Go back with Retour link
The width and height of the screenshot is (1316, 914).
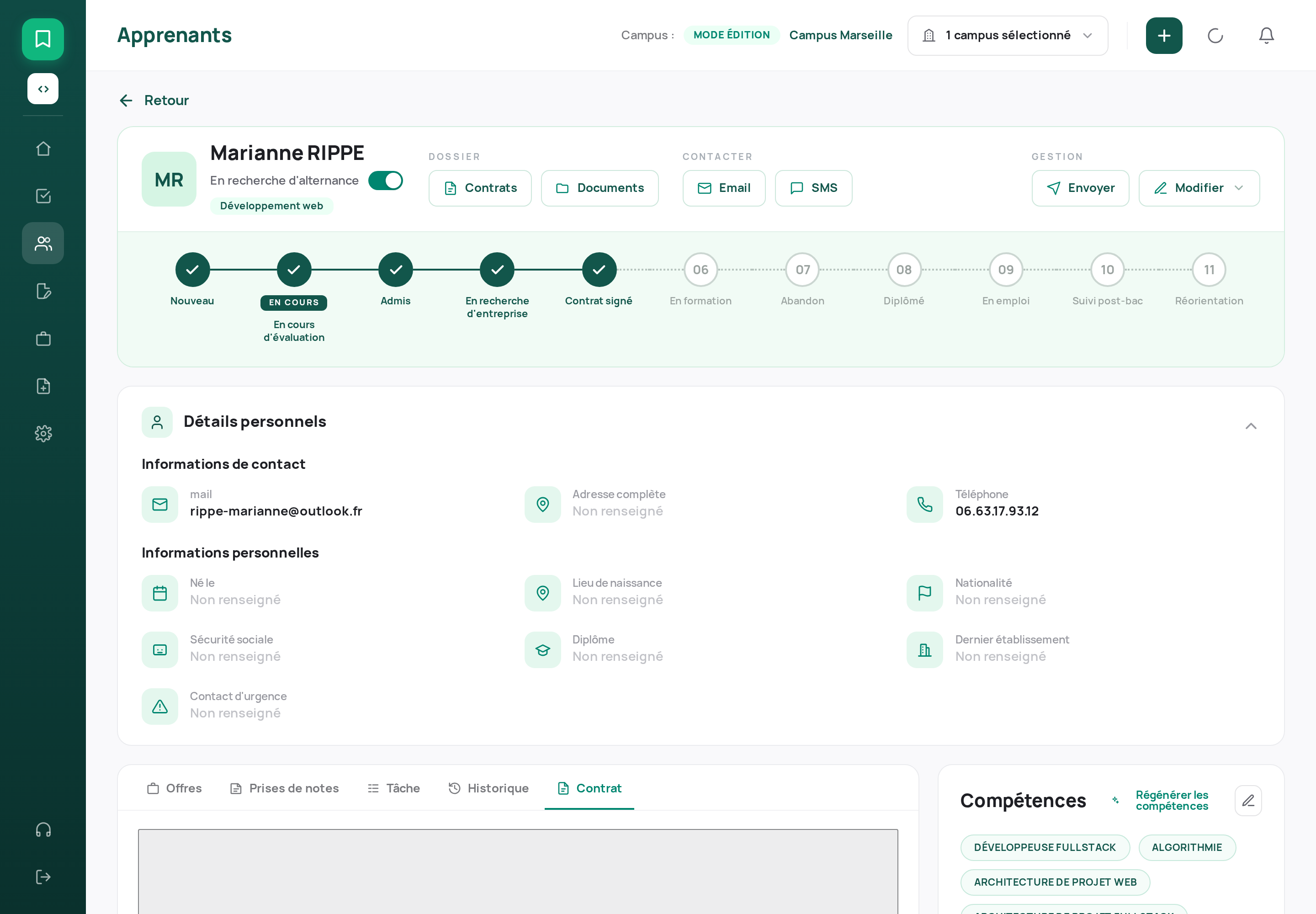(x=154, y=100)
